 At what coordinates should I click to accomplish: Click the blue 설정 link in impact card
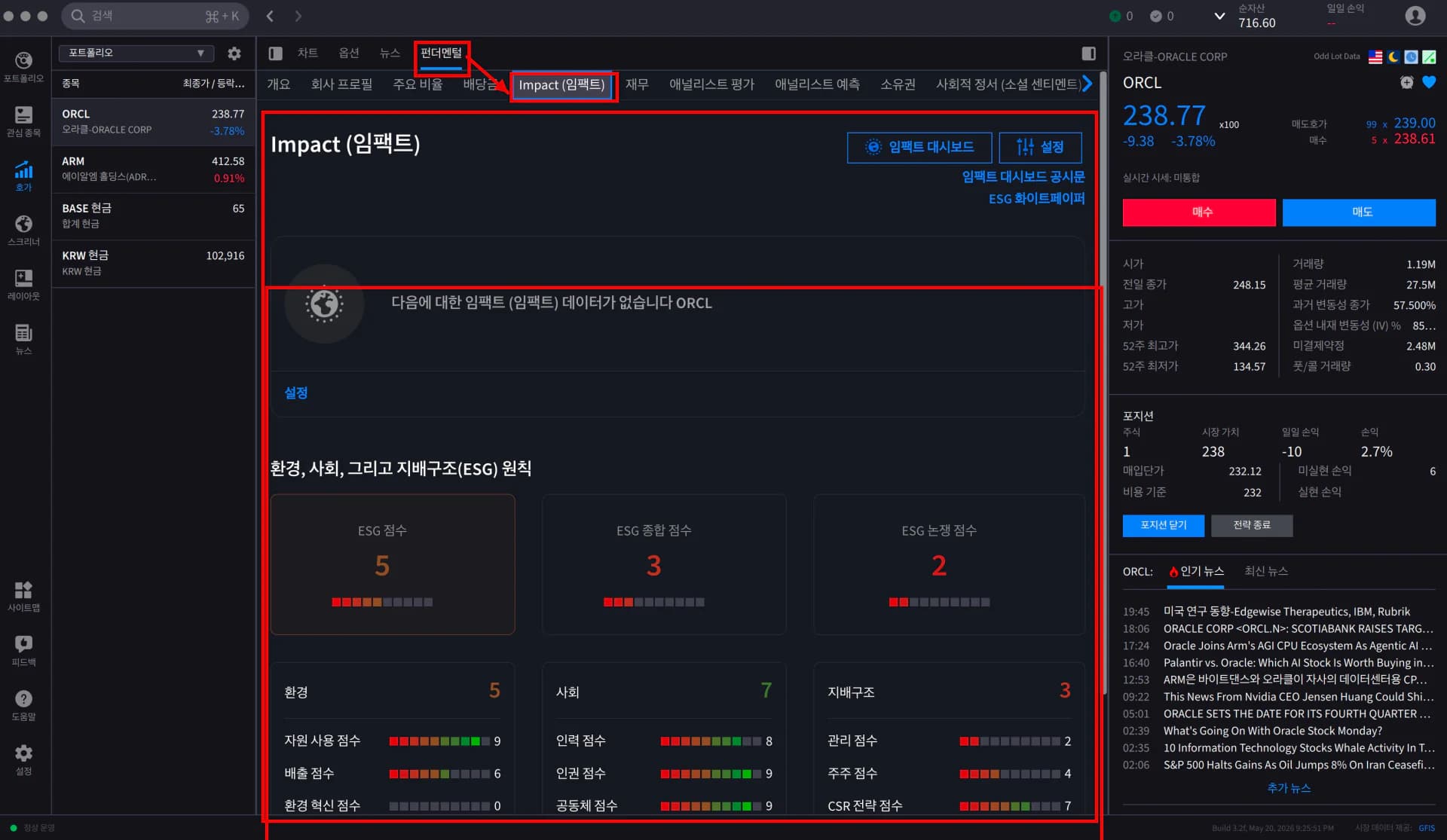pos(295,393)
